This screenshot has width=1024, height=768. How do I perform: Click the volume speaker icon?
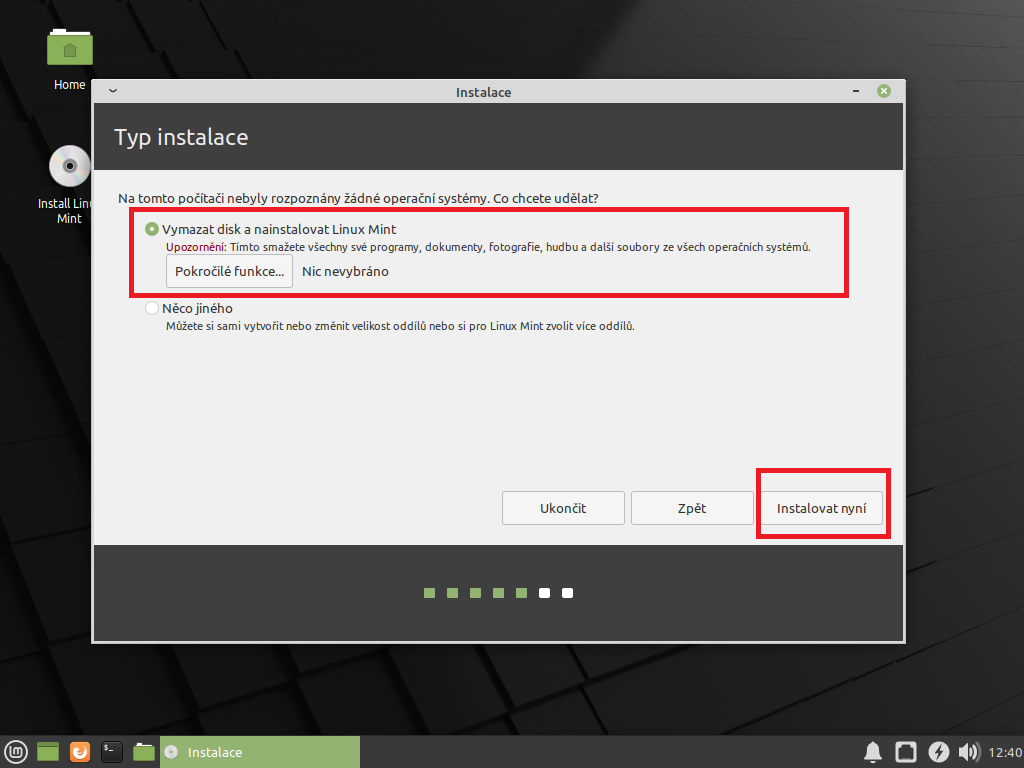point(968,752)
